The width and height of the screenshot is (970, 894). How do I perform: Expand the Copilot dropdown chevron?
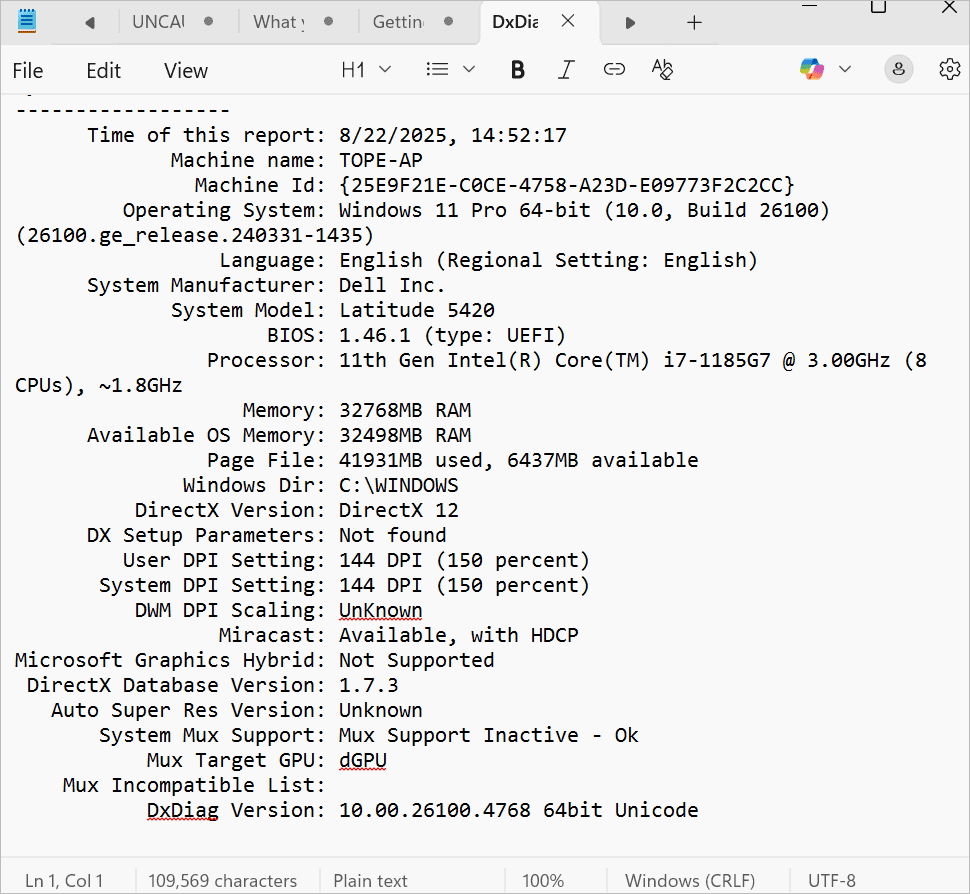845,69
